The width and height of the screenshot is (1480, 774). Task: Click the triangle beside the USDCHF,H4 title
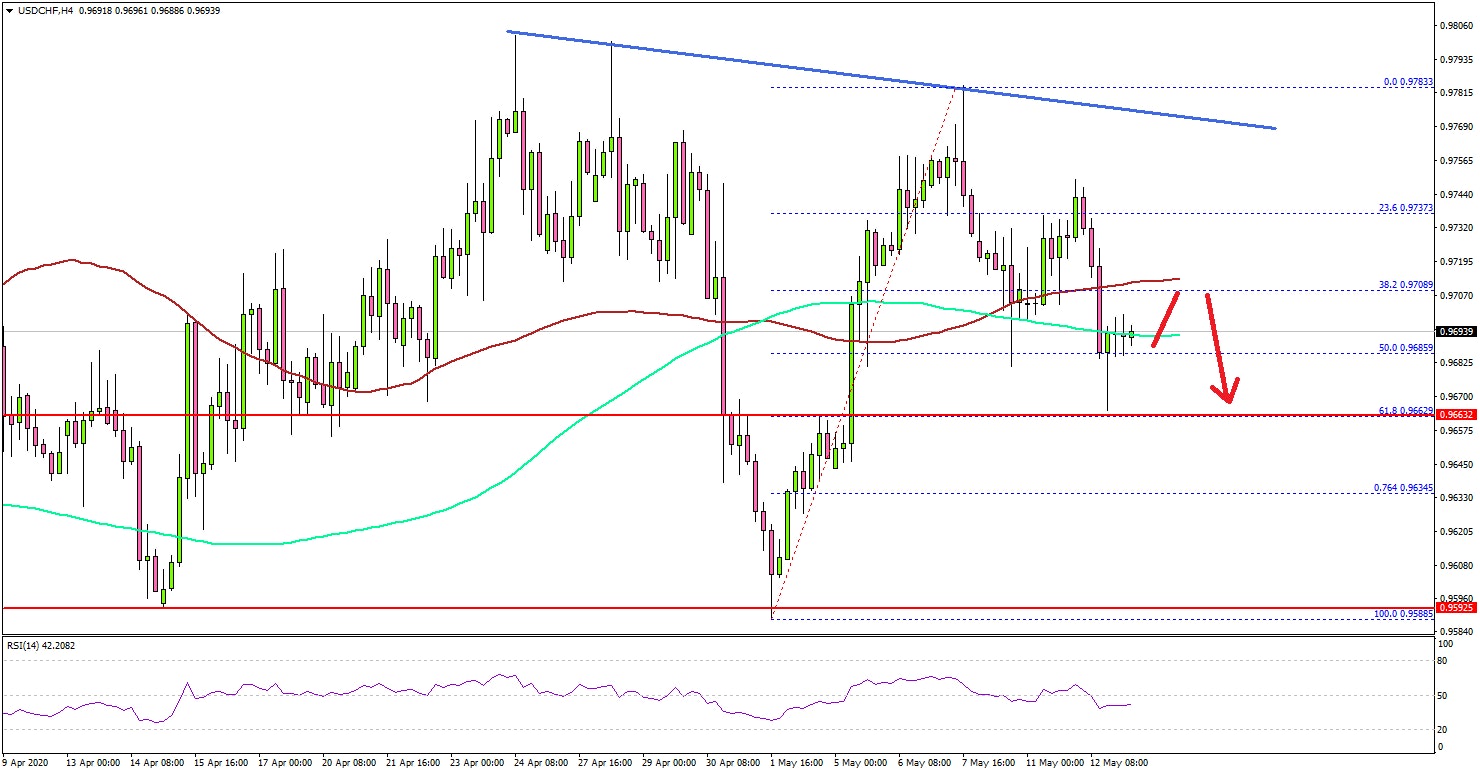(8, 9)
